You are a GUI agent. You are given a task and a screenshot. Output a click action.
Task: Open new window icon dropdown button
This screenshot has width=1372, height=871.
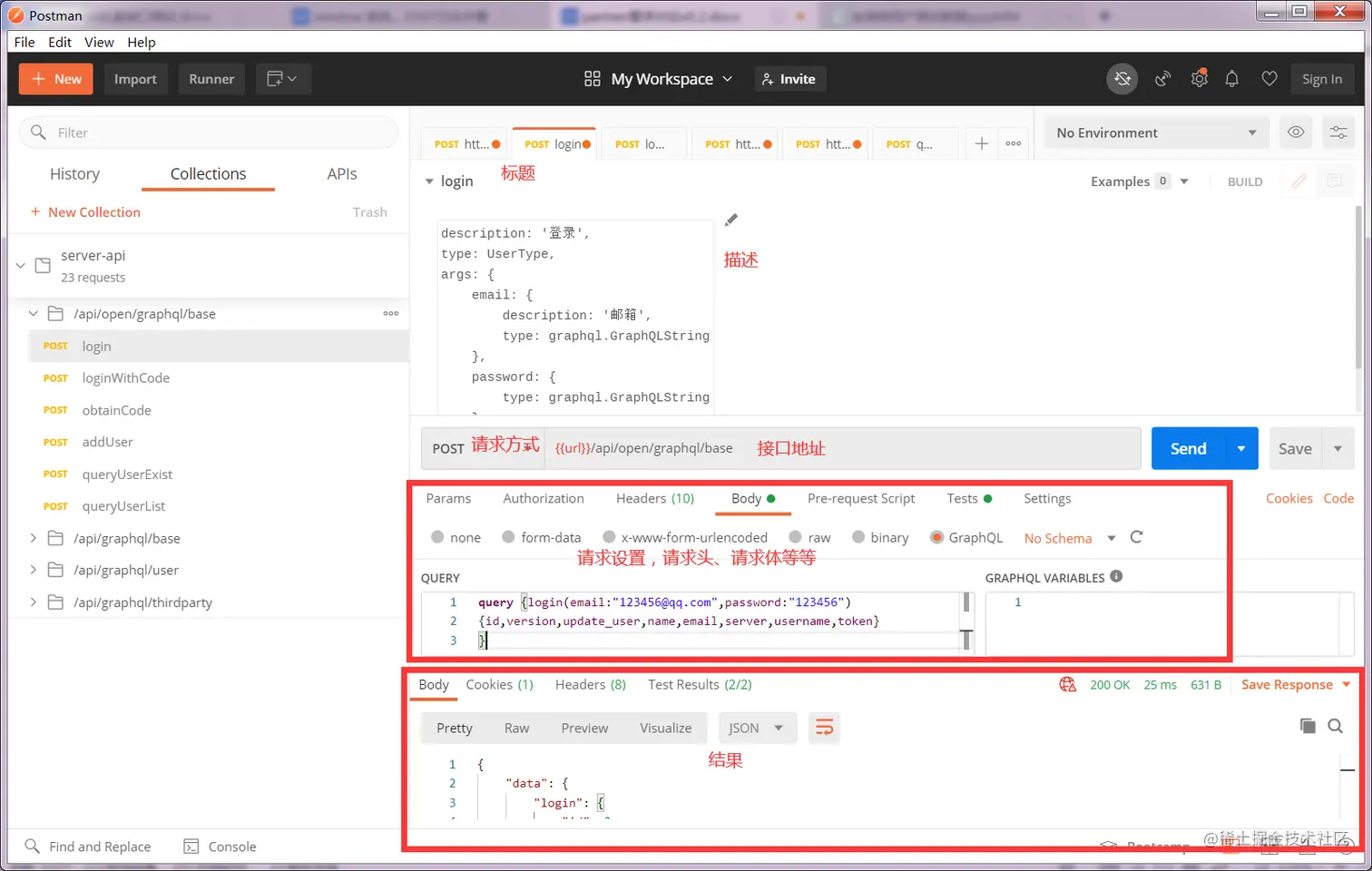283,79
